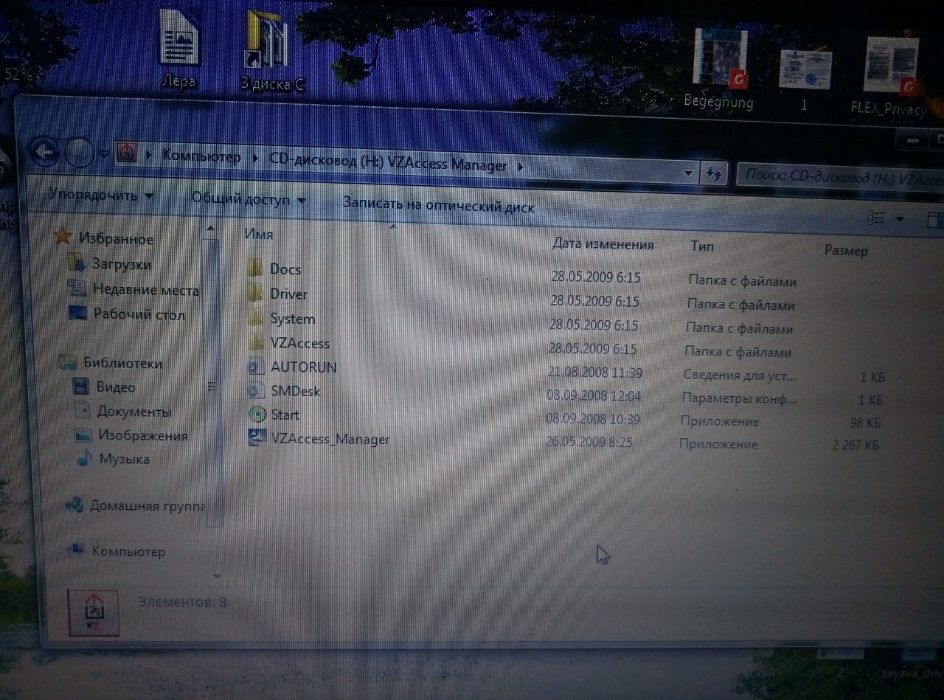Click the VZ drive icon in details pane
Screen dimensions: 944x700
(94, 612)
